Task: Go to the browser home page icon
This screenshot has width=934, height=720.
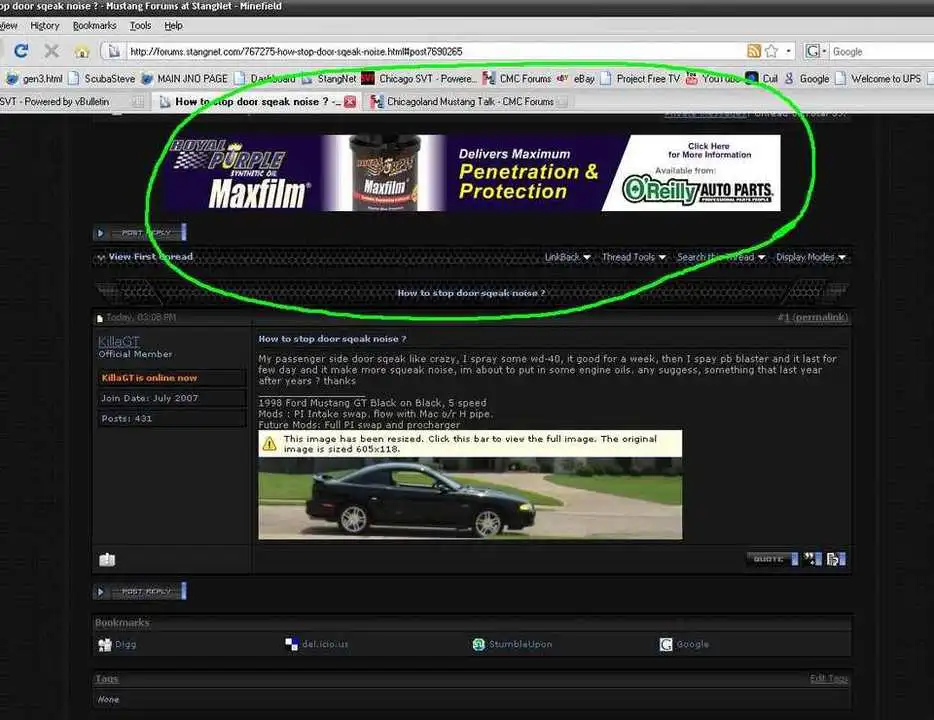Action: pos(82,51)
